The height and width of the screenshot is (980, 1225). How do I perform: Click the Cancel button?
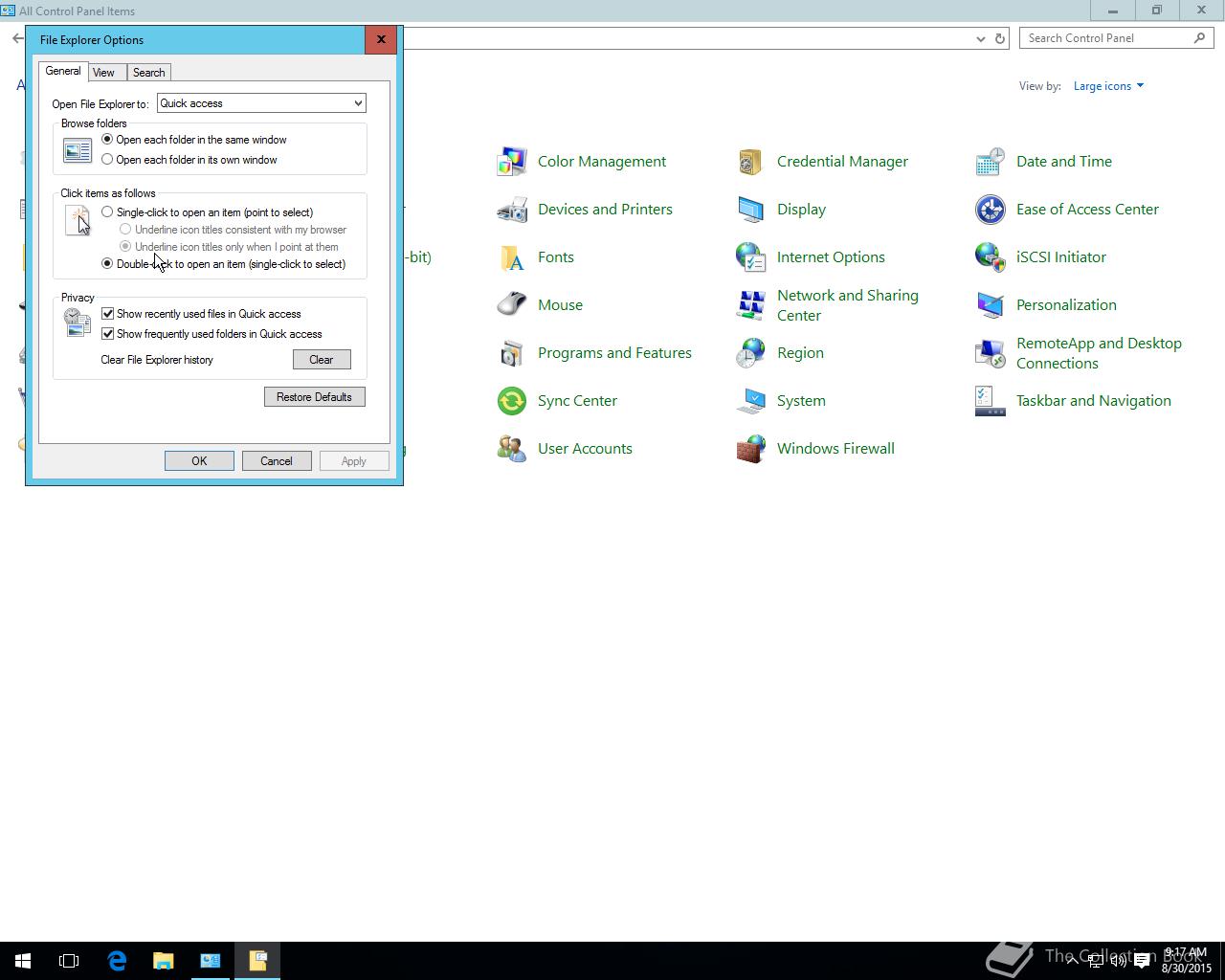pos(277,461)
